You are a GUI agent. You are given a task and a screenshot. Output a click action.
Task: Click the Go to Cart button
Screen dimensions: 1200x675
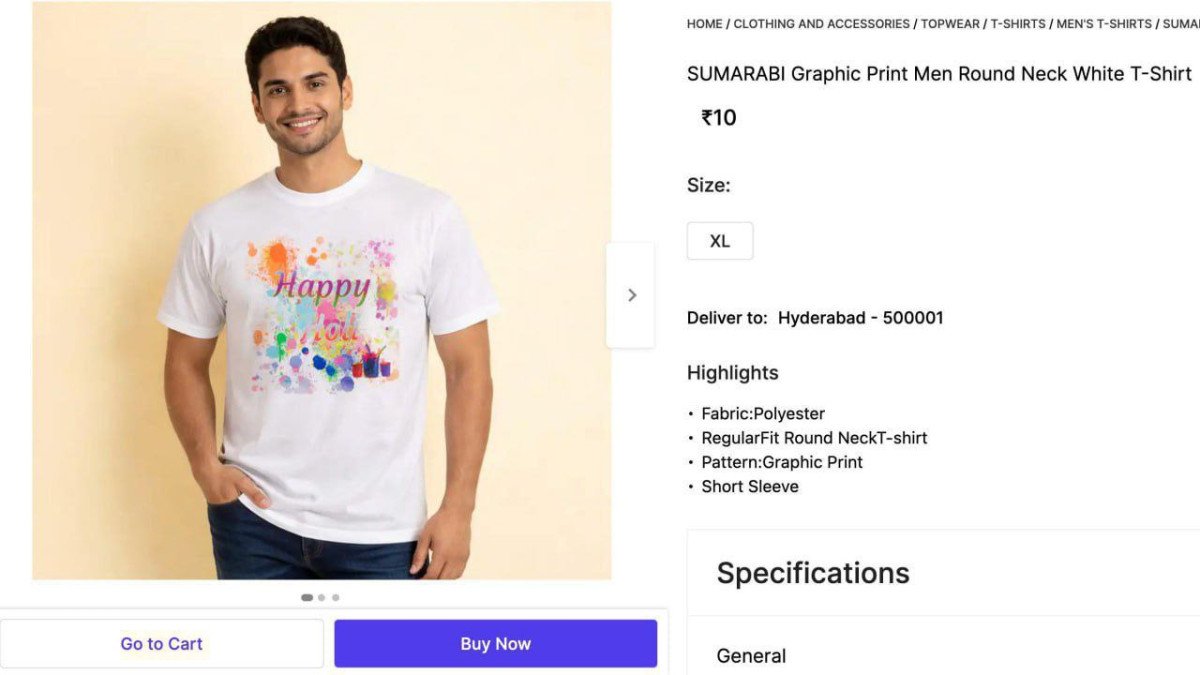click(x=162, y=644)
